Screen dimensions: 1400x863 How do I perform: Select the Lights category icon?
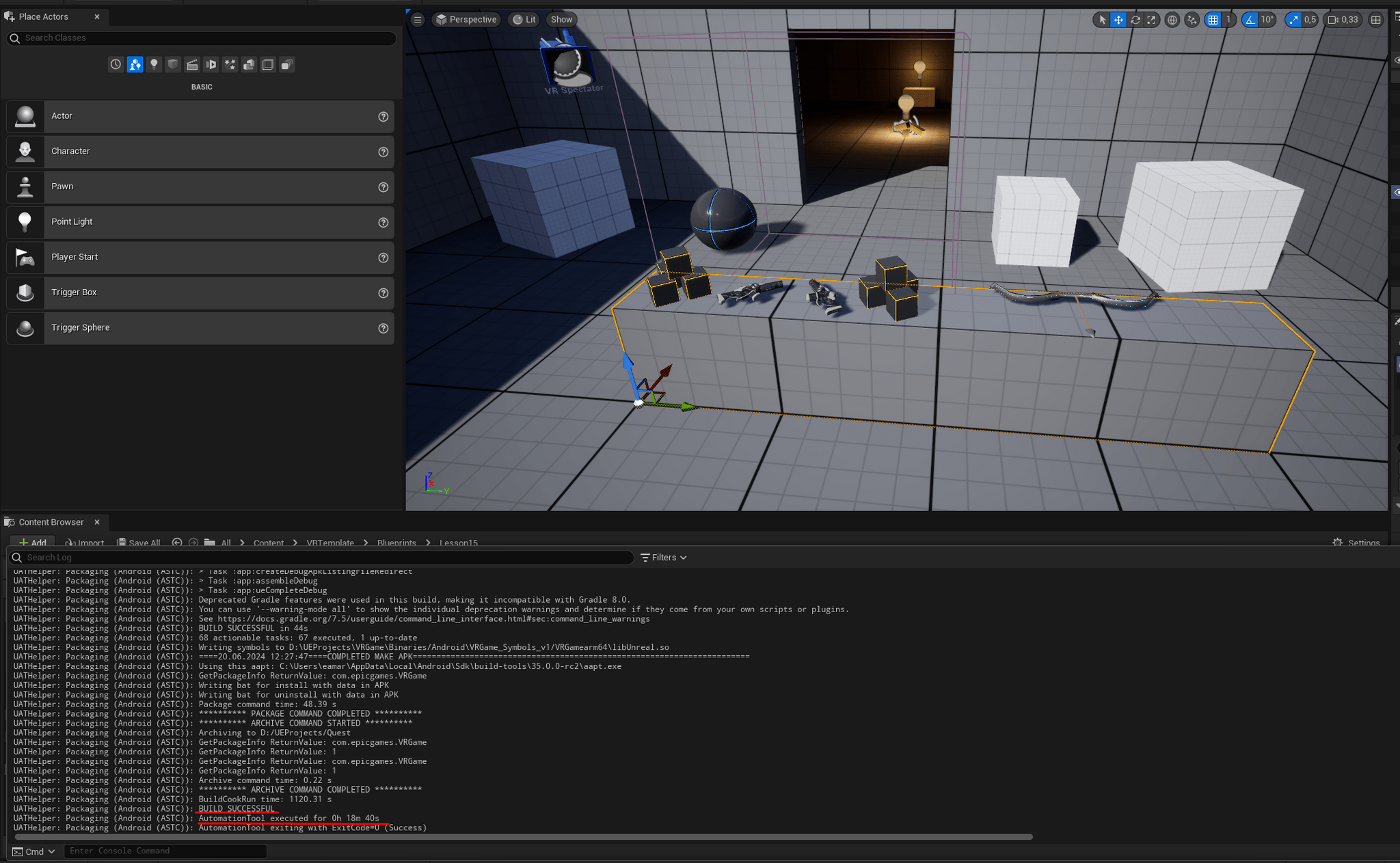154,65
